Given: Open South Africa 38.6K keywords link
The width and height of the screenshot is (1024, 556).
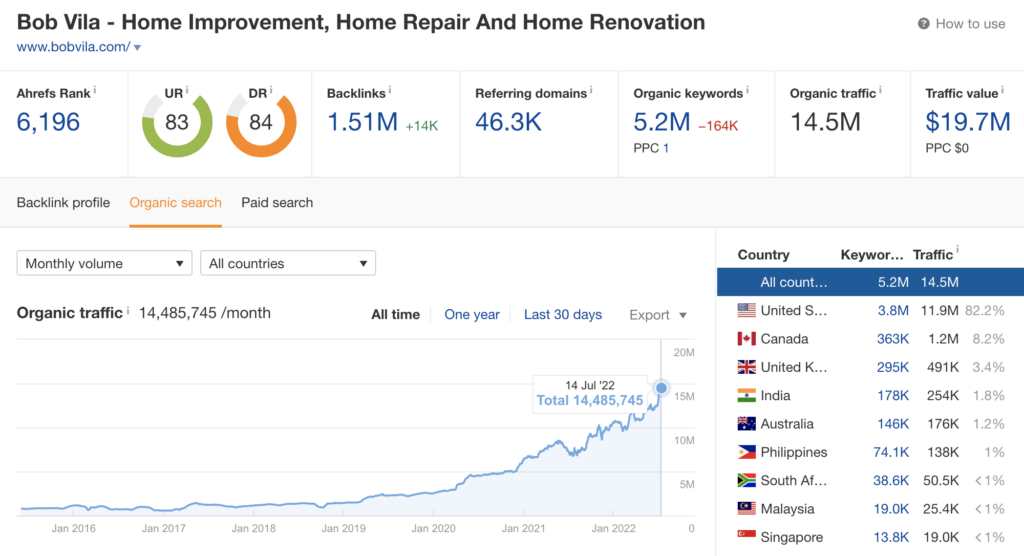Looking at the screenshot, I should [891, 480].
